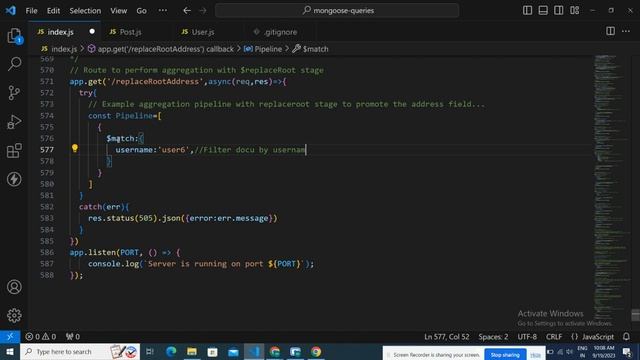
Task: Open the Accounts icon in the activity bar
Action: 14,287
